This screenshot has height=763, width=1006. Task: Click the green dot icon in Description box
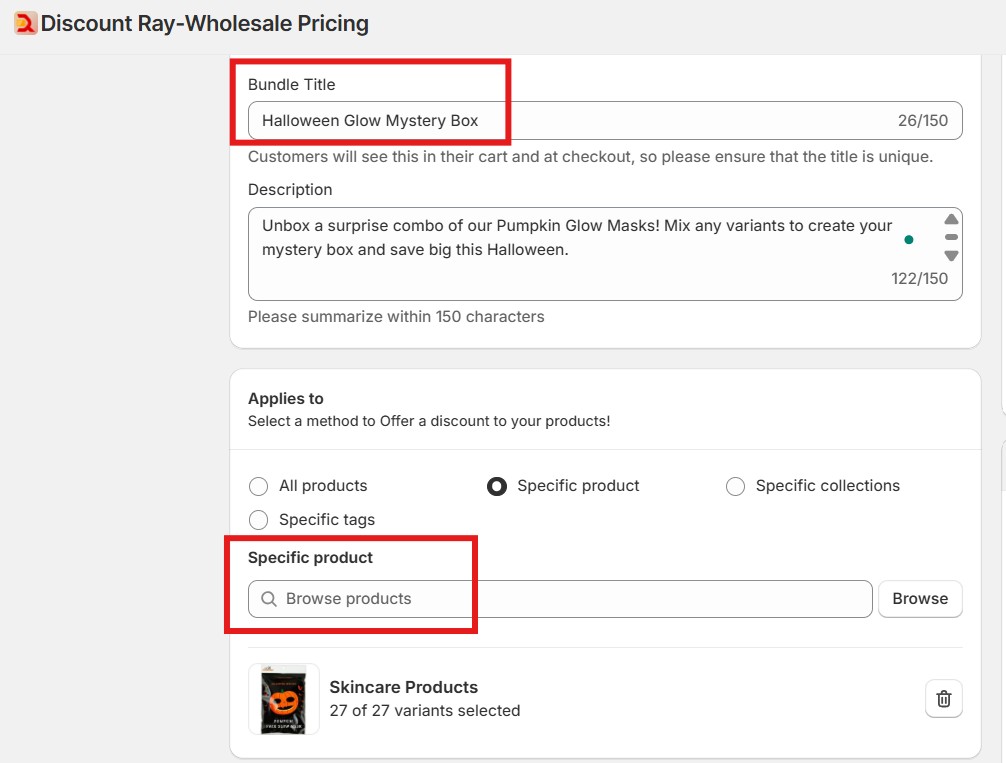pos(908,240)
